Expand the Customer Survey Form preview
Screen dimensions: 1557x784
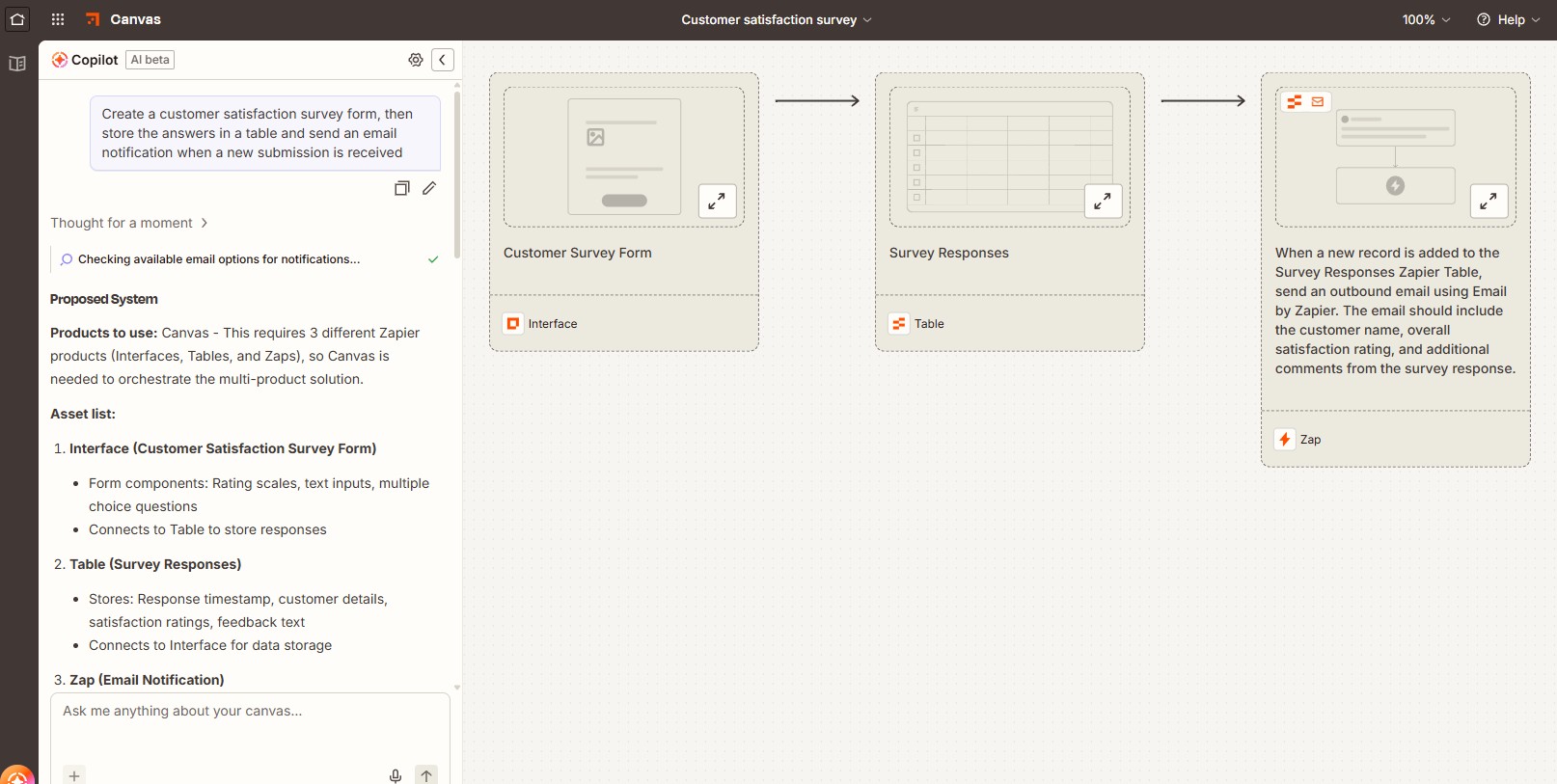(x=717, y=201)
